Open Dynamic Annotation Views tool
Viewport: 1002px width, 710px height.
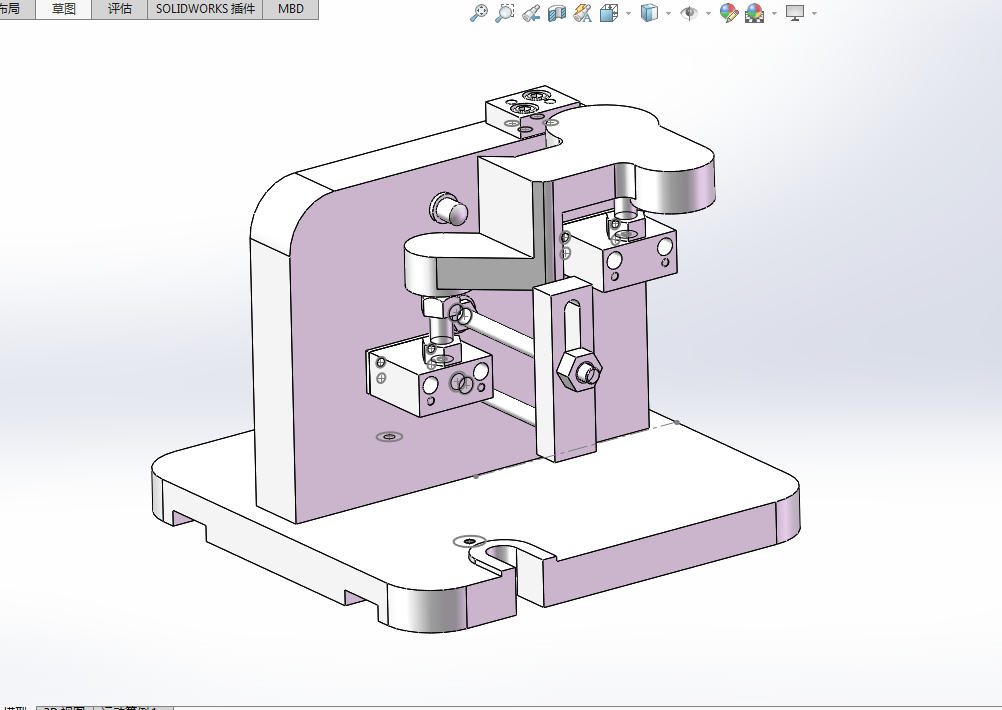pos(582,13)
